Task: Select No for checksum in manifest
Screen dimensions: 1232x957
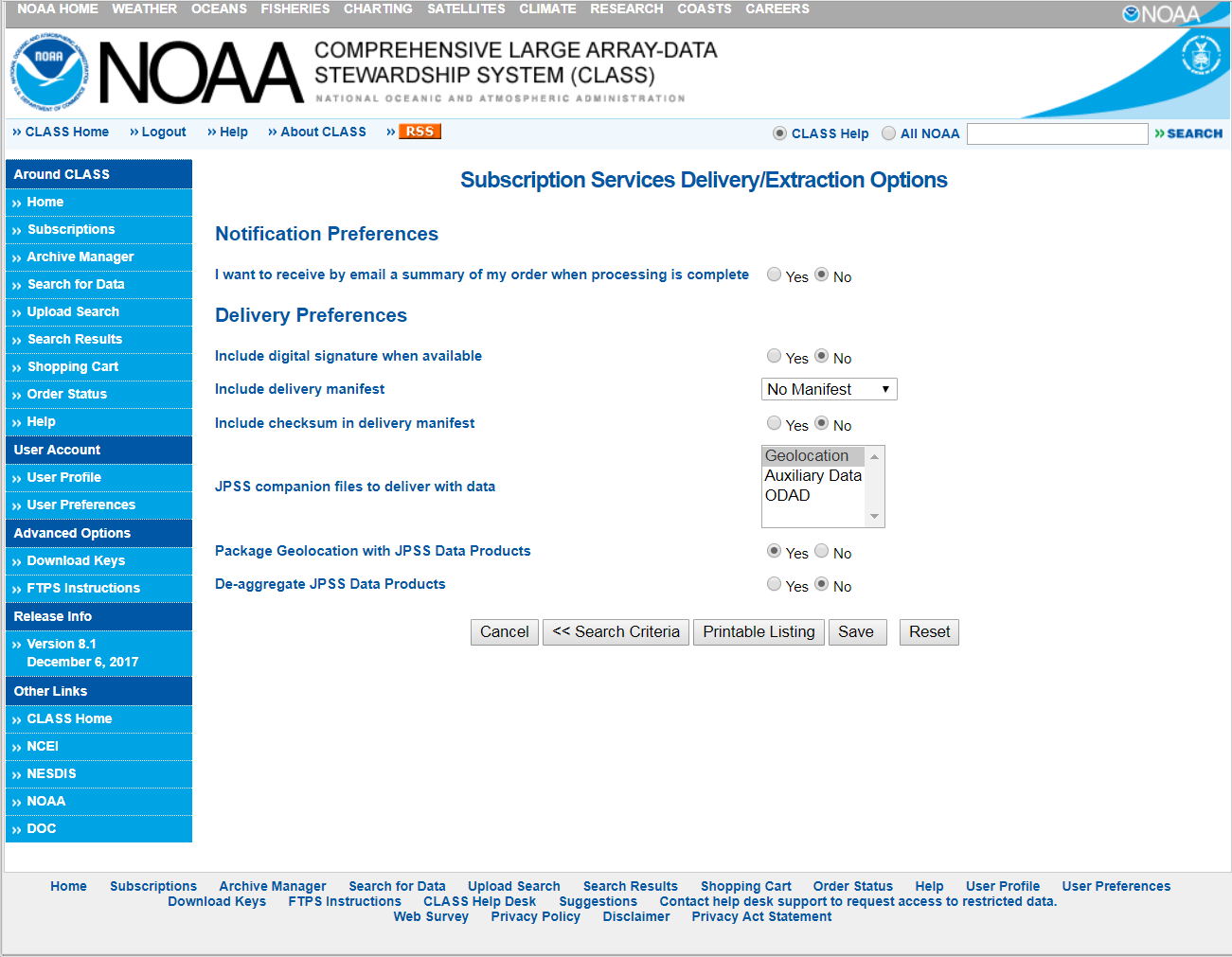Action: [x=822, y=423]
